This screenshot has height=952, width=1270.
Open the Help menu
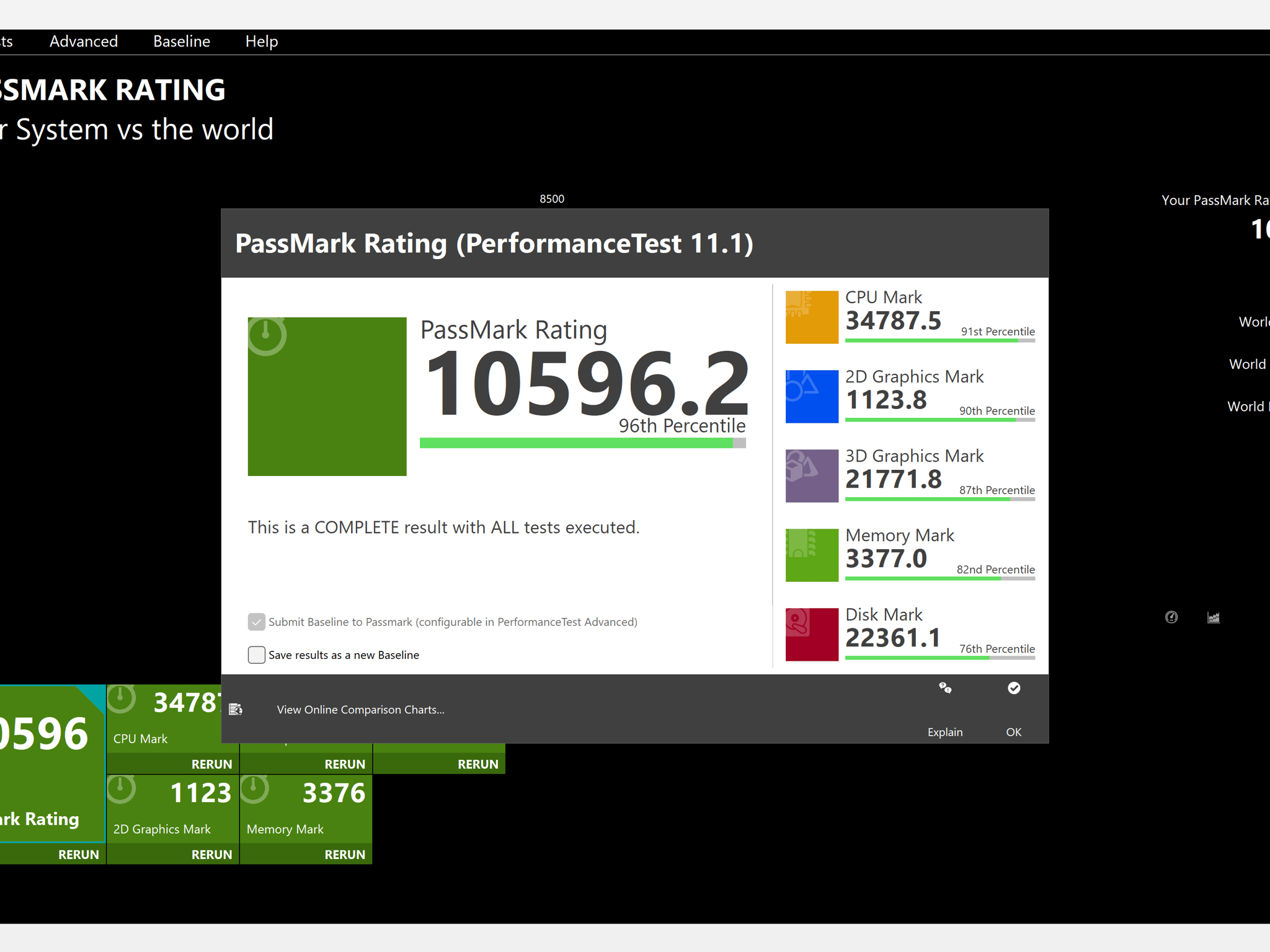(x=262, y=42)
